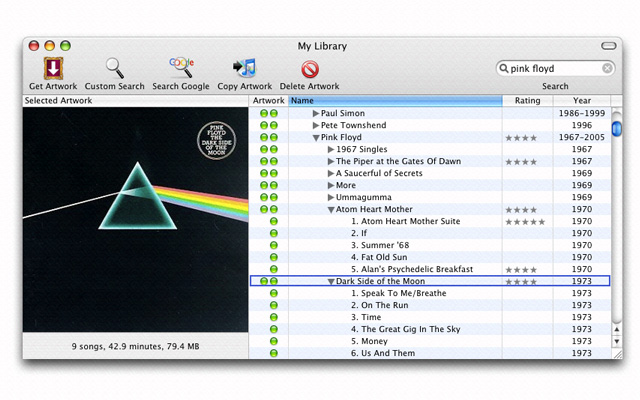Viewport: 640px width, 400px height.
Task: Expand the Paul Simon artist row
Action: point(316,114)
